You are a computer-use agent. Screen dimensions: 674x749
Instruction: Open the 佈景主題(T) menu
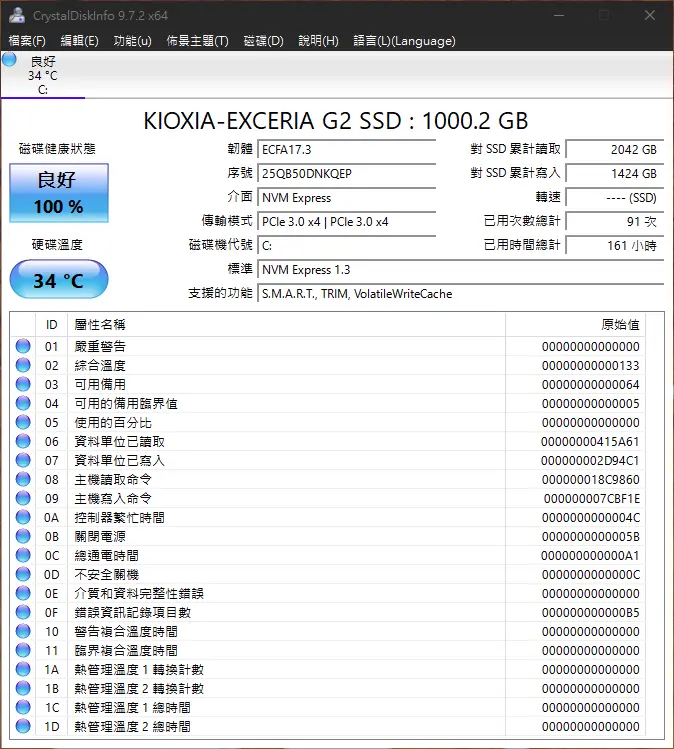[x=197, y=41]
